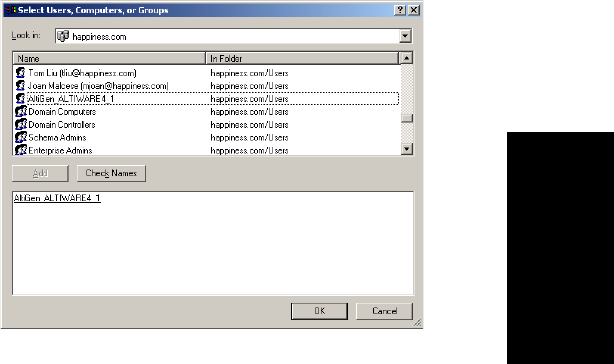Click the group icon beside Domain Controllers
The image size is (614, 364).
tap(21, 124)
